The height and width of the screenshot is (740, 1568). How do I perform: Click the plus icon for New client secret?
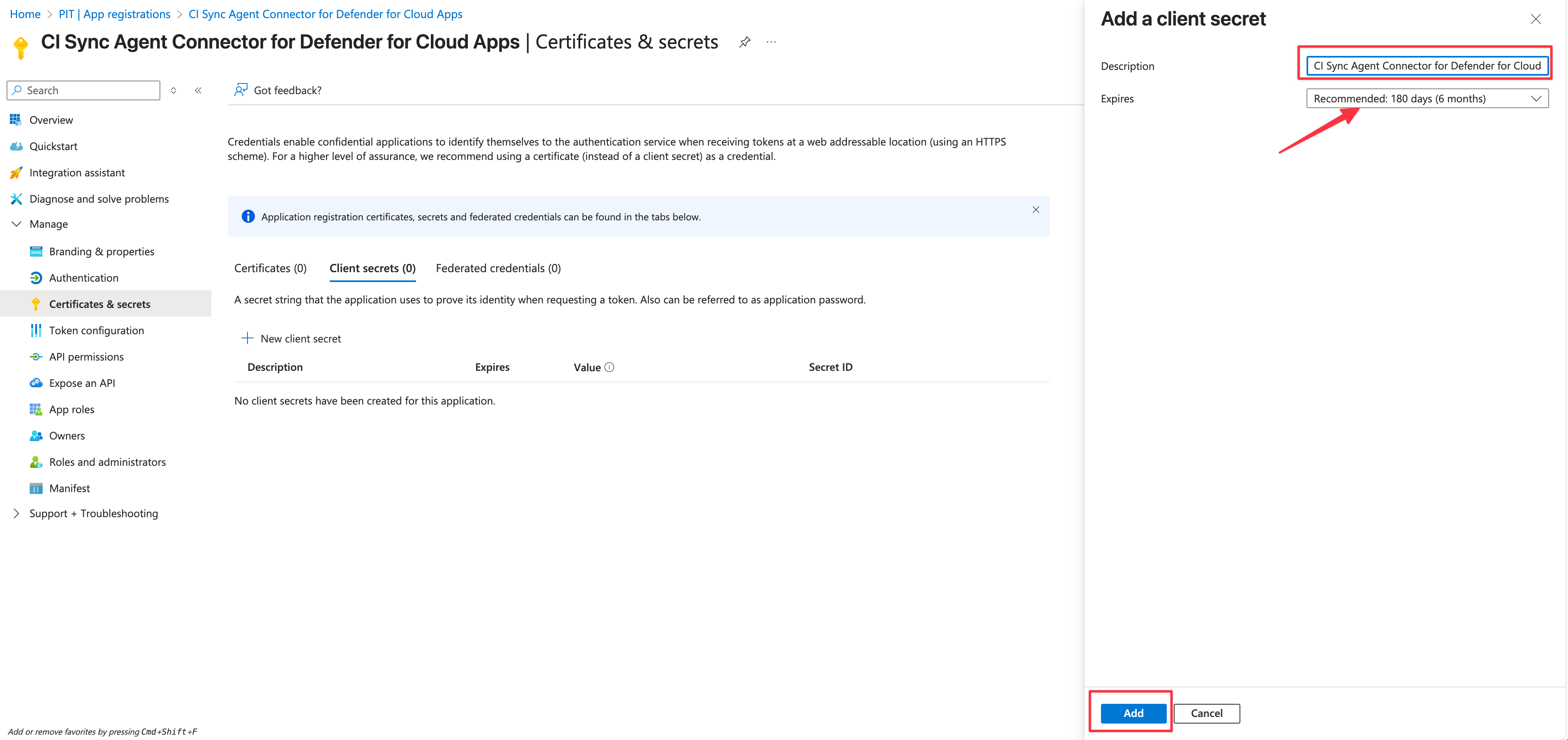[x=247, y=338]
